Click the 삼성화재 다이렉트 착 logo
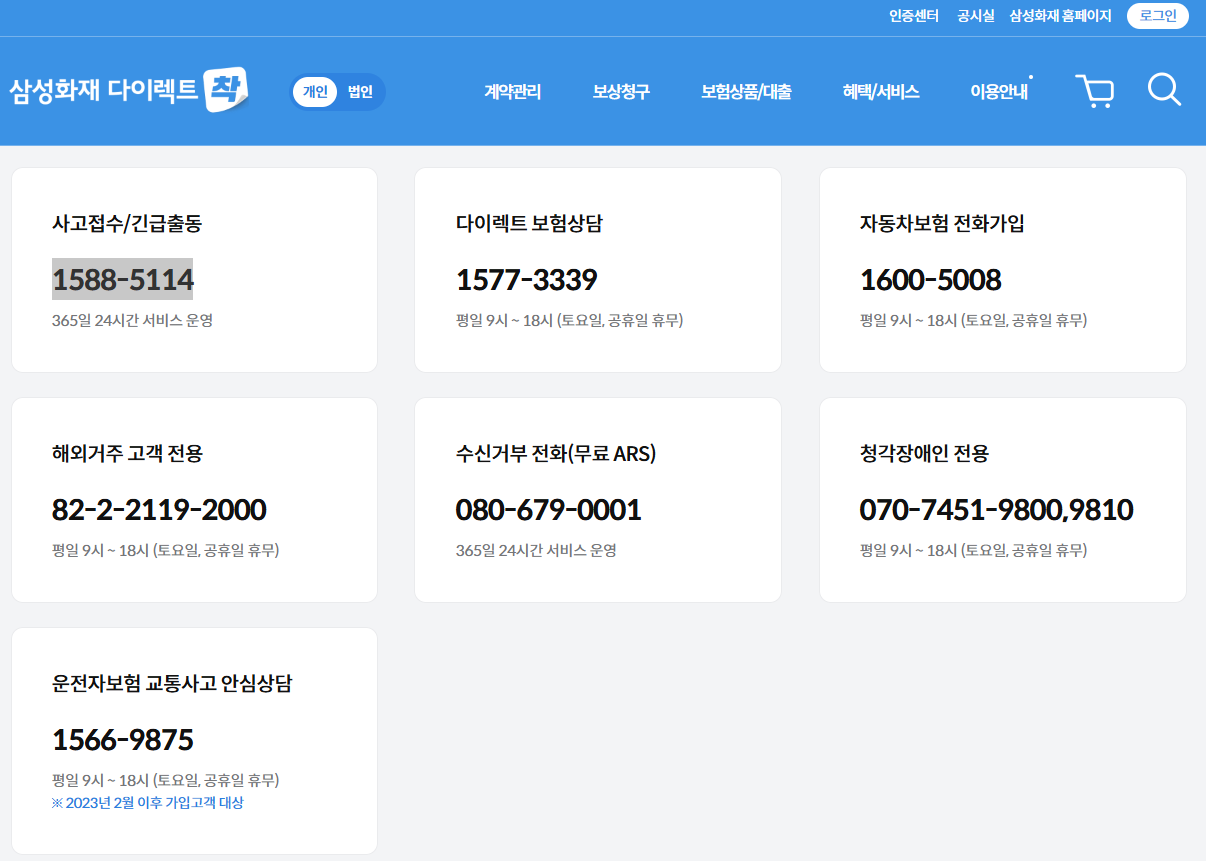This screenshot has height=861, width=1206. (x=128, y=91)
